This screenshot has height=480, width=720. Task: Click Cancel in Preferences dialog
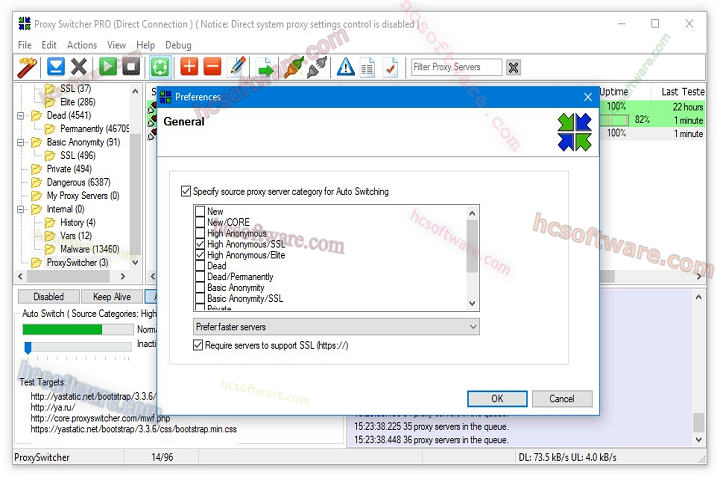pyautogui.click(x=562, y=399)
